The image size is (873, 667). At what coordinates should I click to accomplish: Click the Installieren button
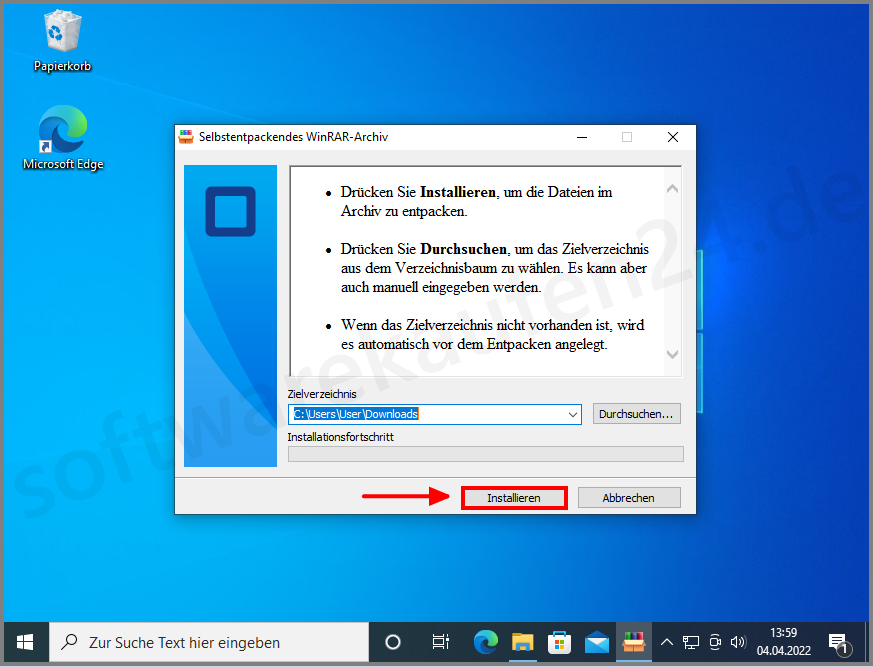tap(514, 497)
